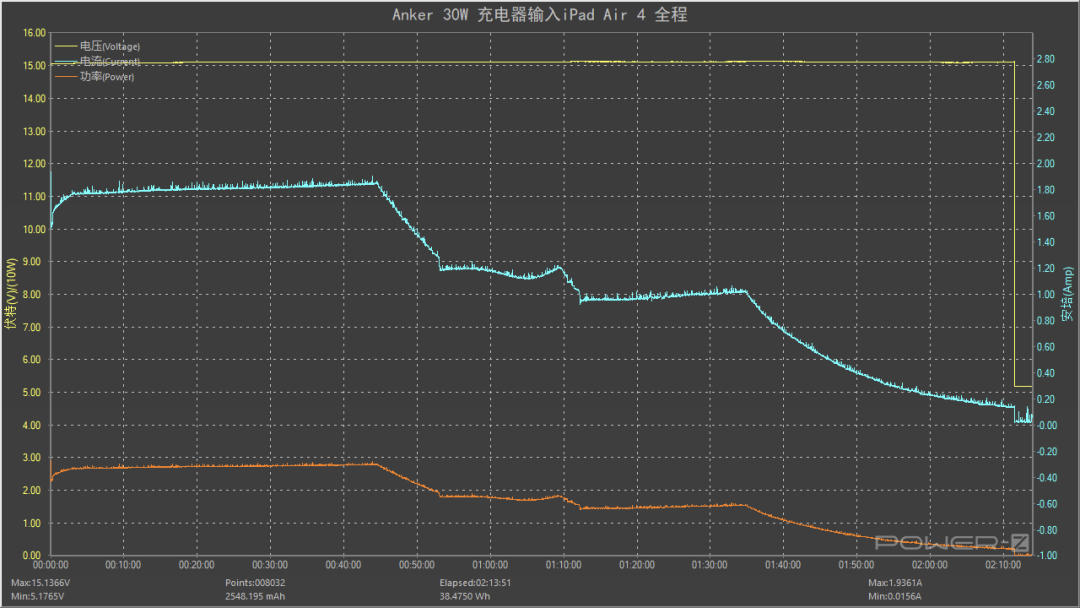1080x608 pixels.
Task: Click the 01:20:00 time axis label
Action: pos(637,565)
